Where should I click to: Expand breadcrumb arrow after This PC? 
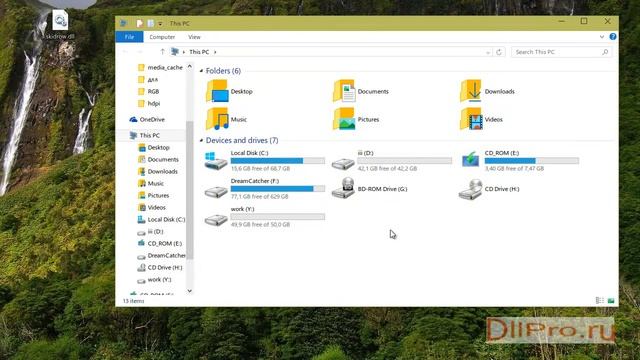click(x=215, y=52)
